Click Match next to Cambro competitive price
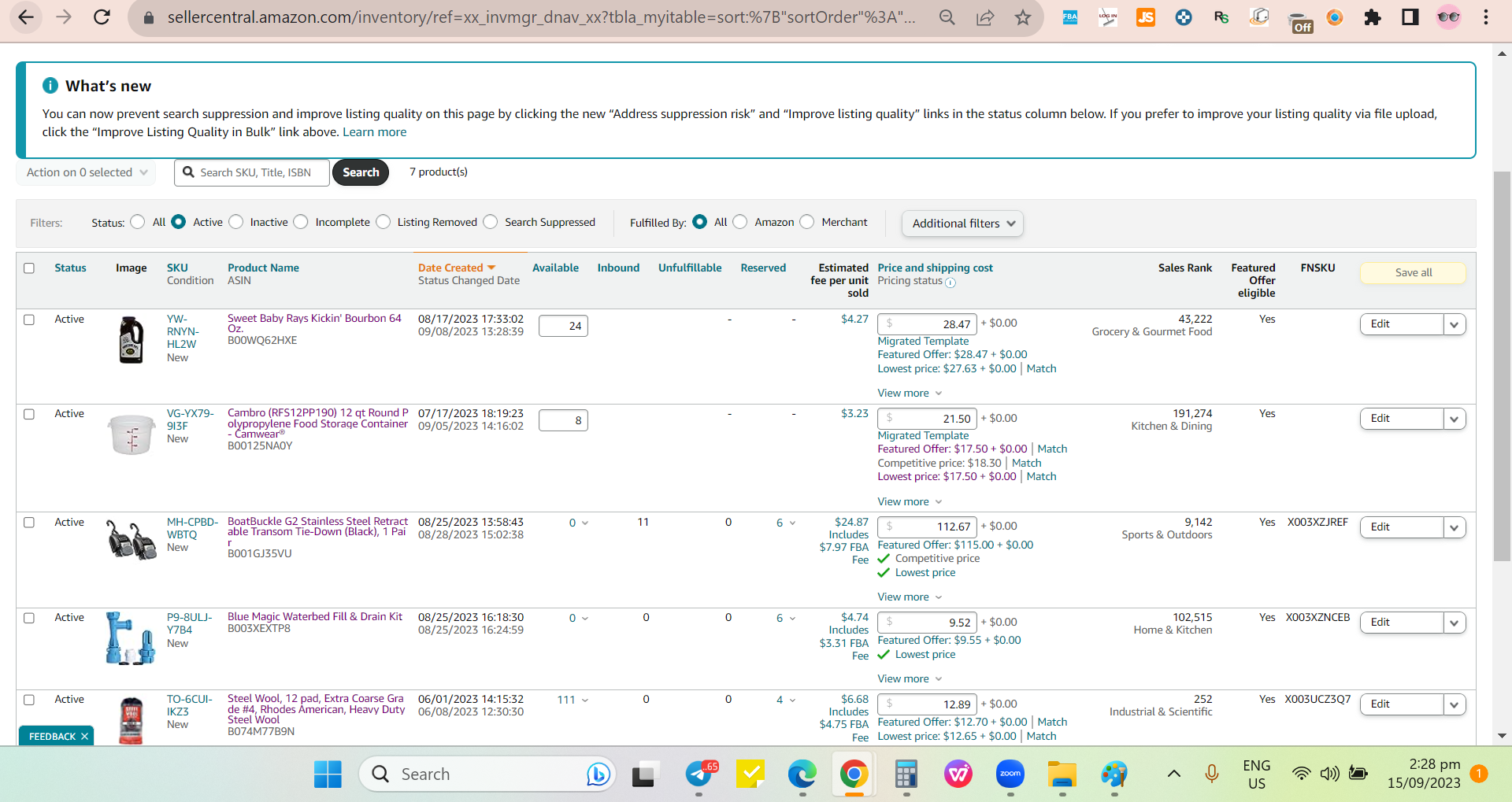1512x802 pixels. tap(1026, 463)
